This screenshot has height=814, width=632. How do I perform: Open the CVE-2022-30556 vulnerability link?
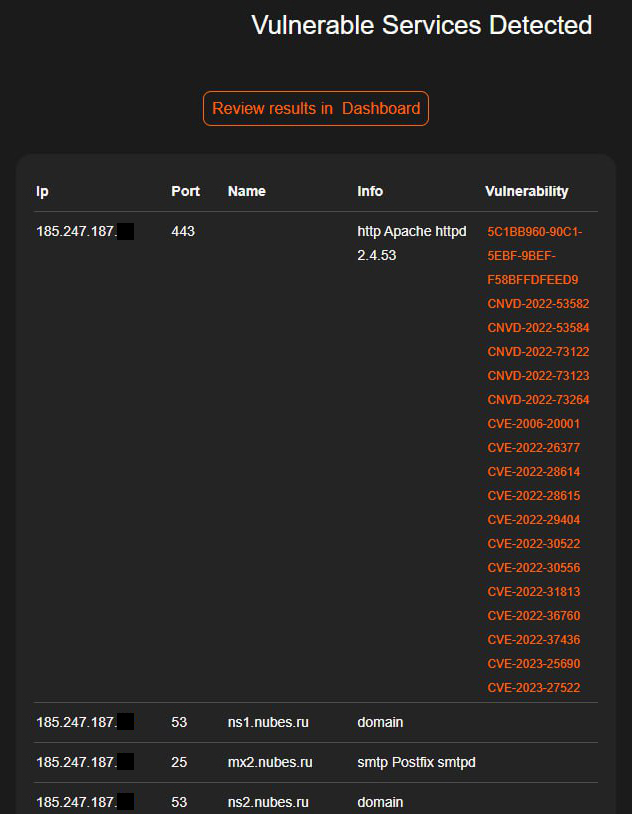(534, 568)
